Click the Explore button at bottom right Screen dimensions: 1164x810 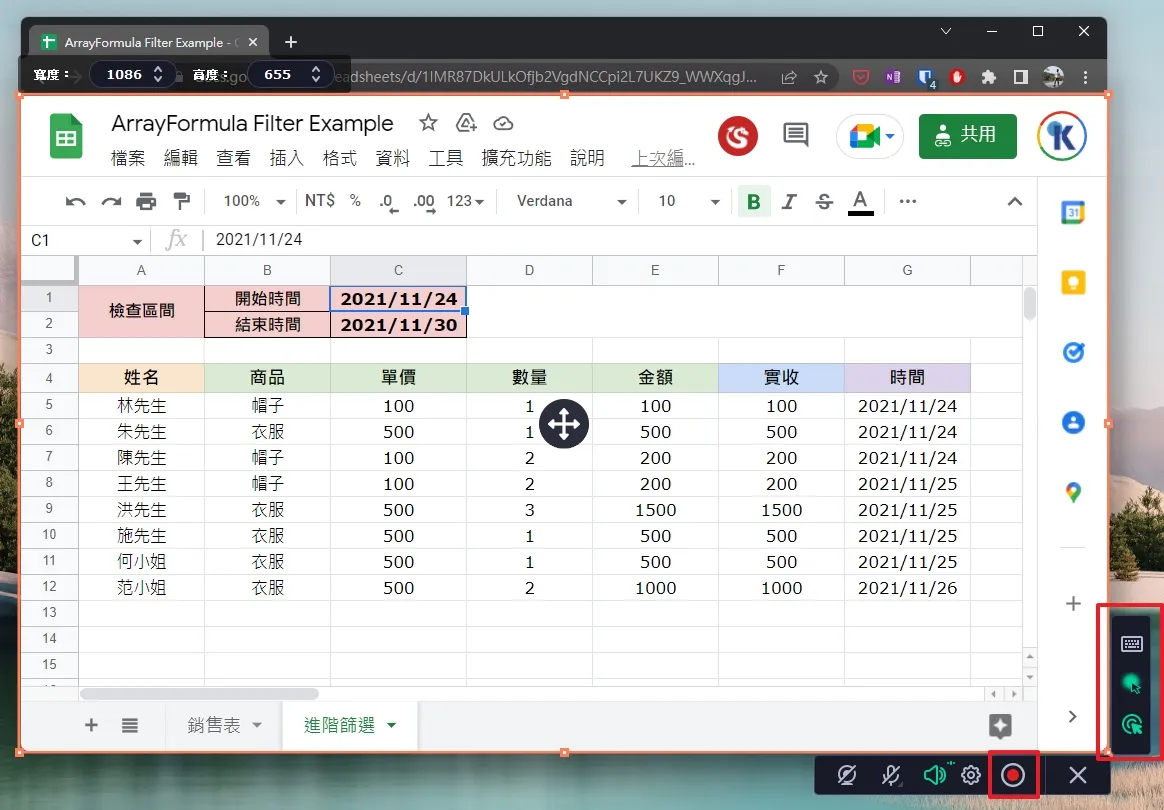[x=1000, y=725]
